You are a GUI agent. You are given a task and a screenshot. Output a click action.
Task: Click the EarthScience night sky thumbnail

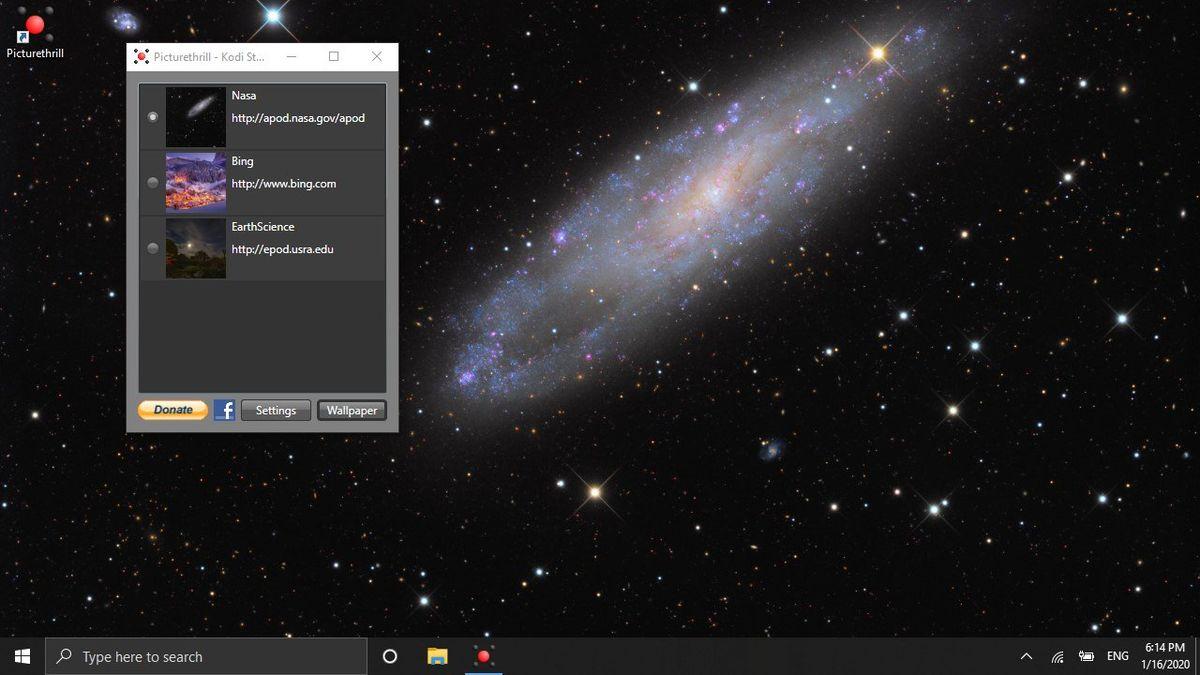tap(196, 248)
